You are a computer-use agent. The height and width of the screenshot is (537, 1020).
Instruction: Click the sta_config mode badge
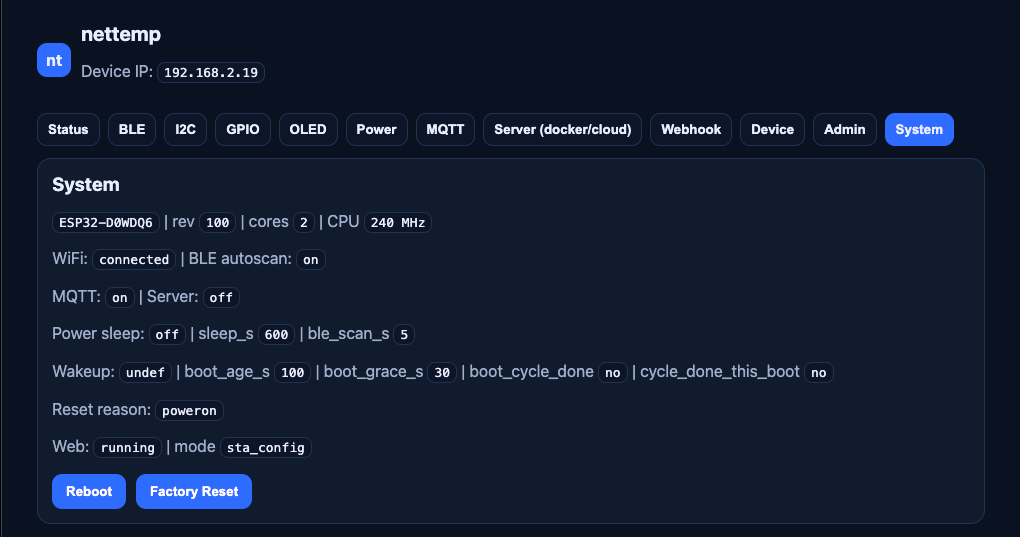pyautogui.click(x=266, y=448)
